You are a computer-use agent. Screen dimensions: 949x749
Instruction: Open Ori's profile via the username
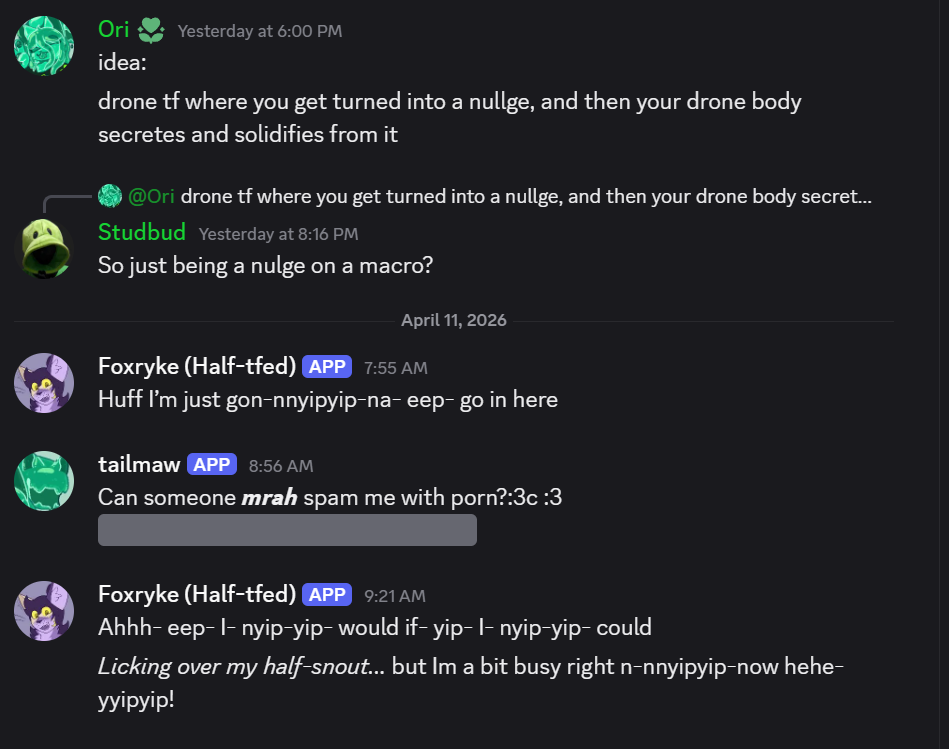(x=114, y=30)
